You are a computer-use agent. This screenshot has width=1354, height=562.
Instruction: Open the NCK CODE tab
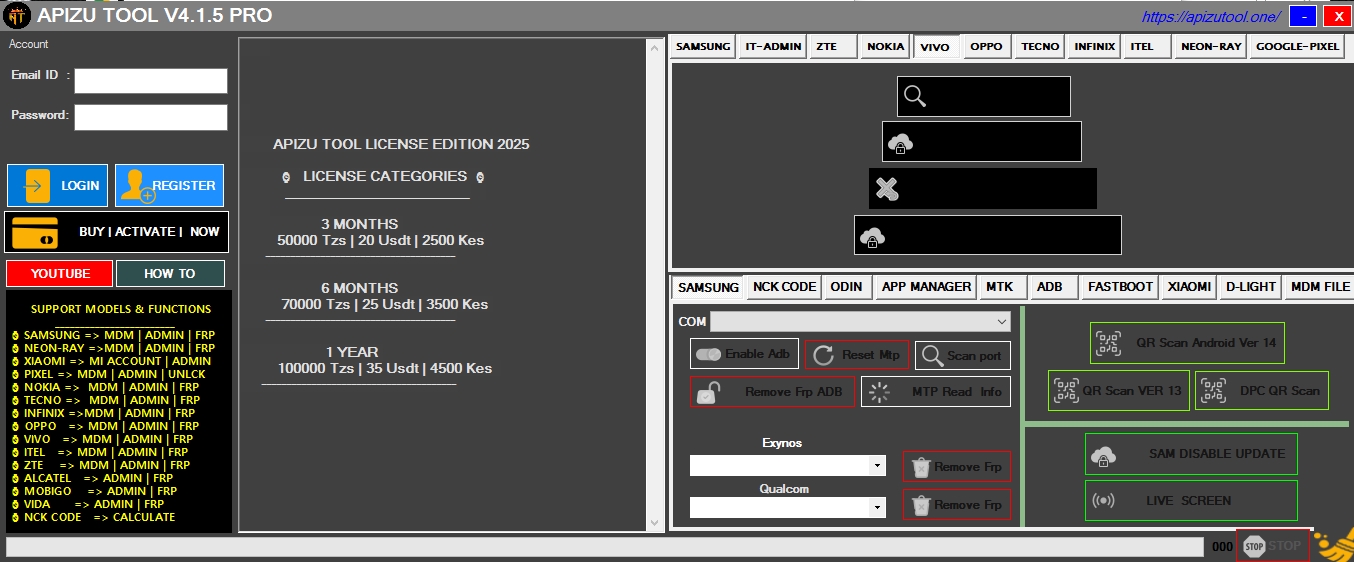[785, 286]
